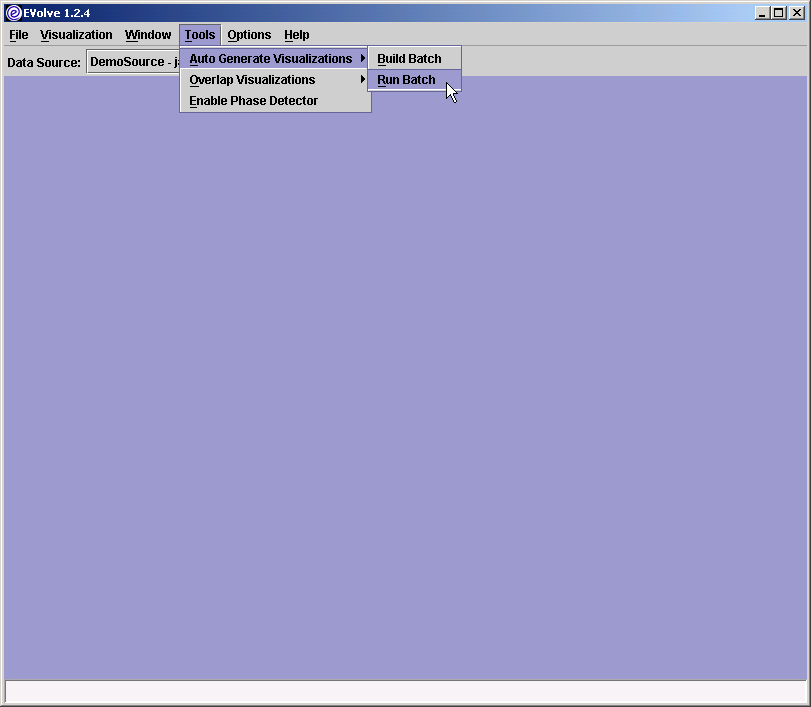Choose Build Batch

point(414,58)
